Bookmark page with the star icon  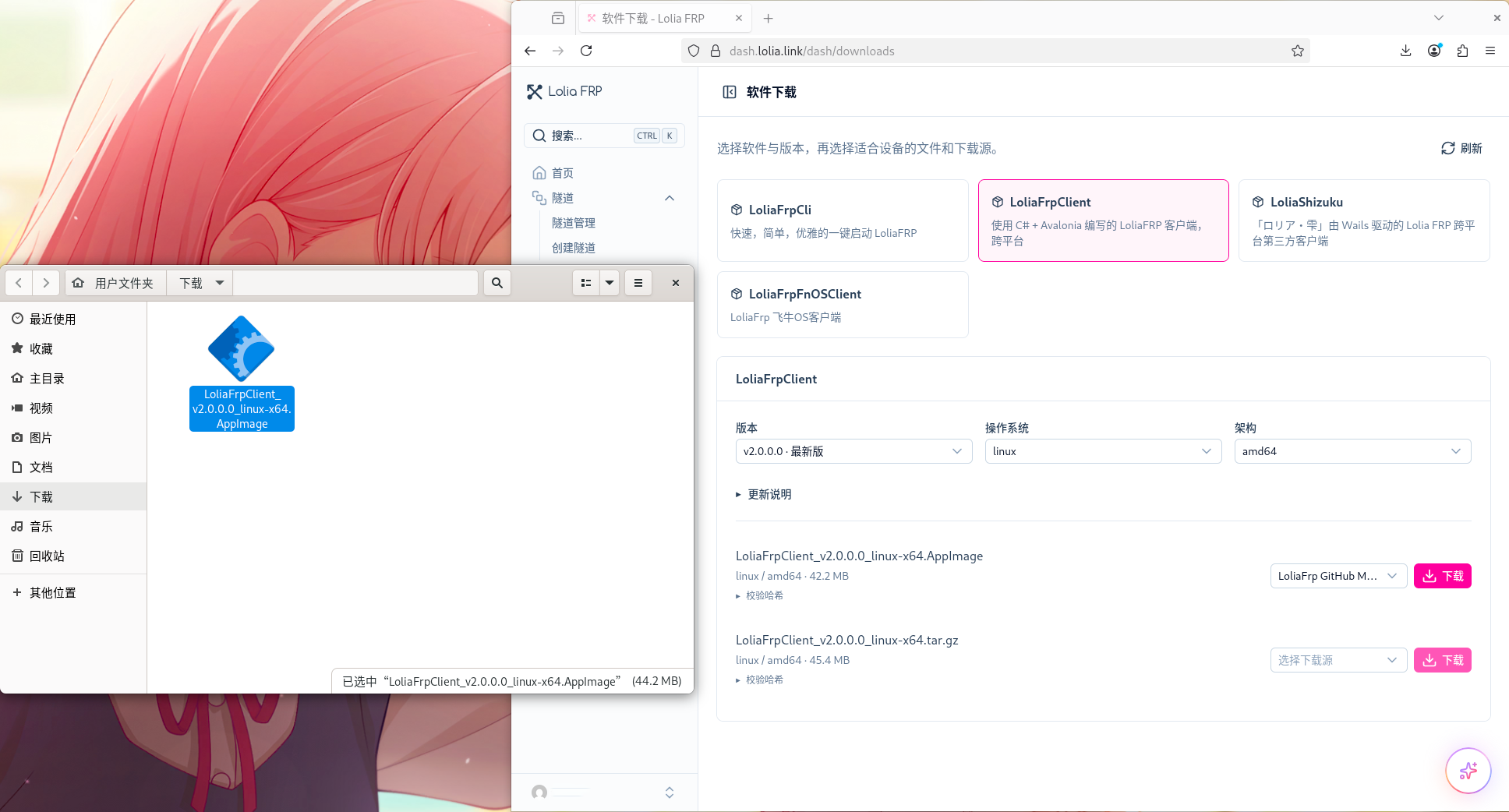1297,51
